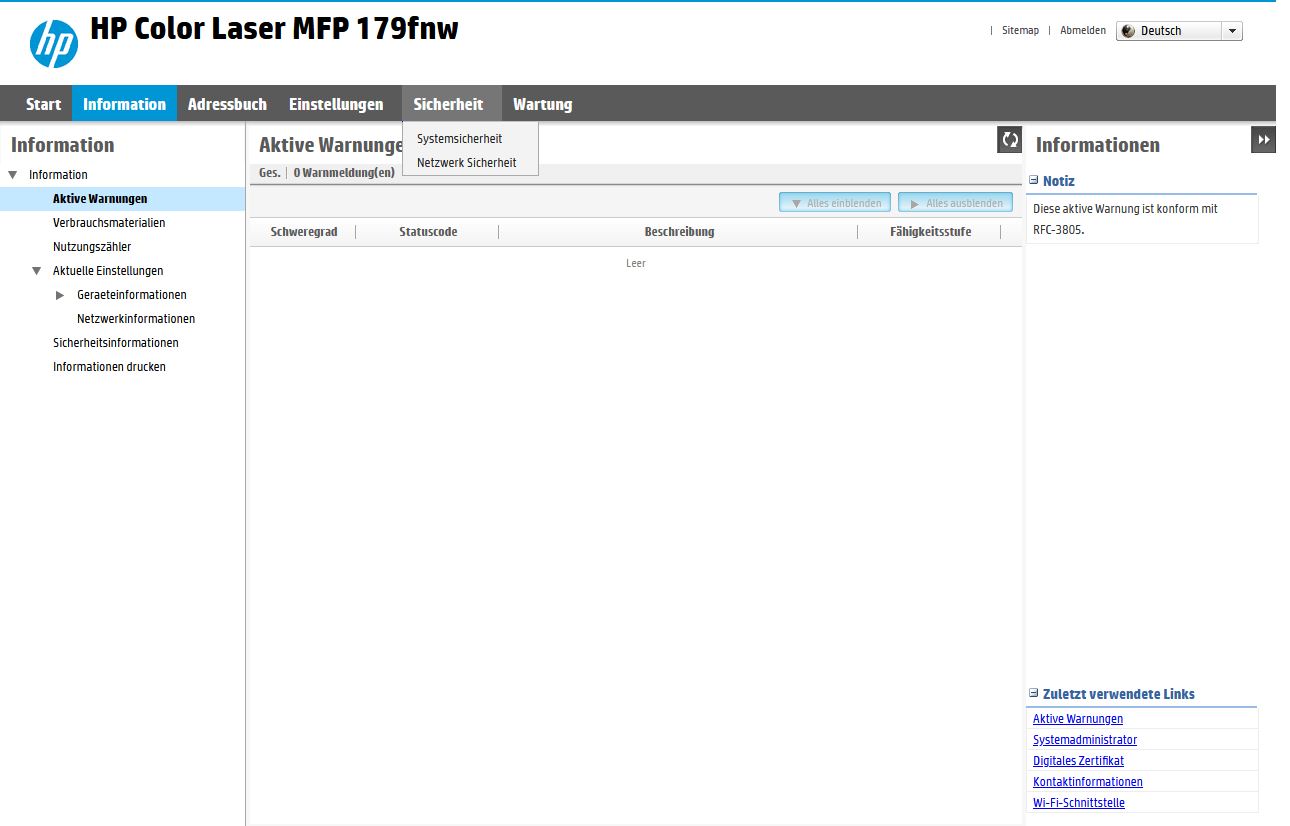This screenshot has height=826, width=1290.
Task: Click the Alles ausblenden button
Action: (955, 203)
